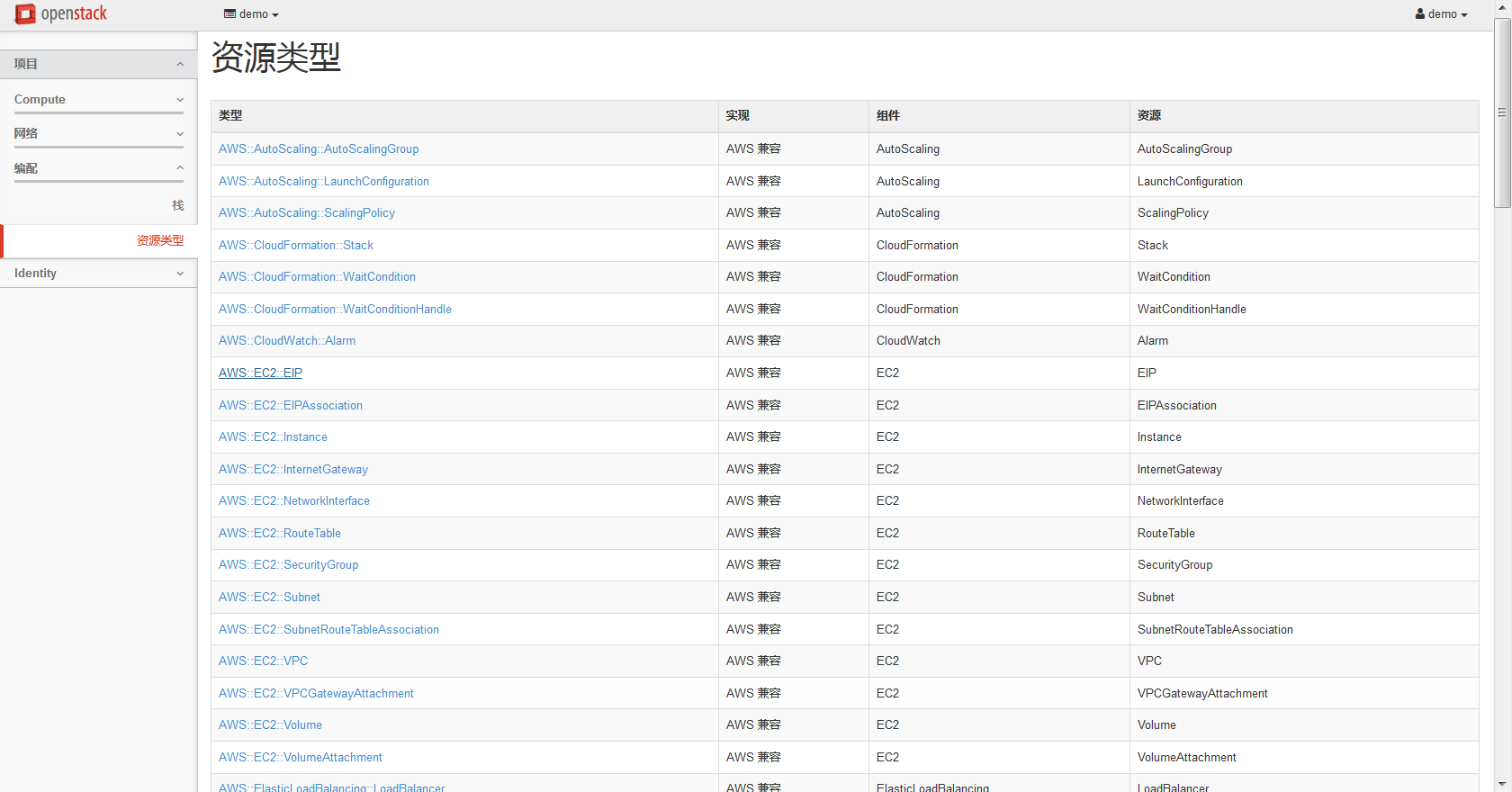
Task: Select the WaitConditionHandle resource cell
Action: [1304, 309]
